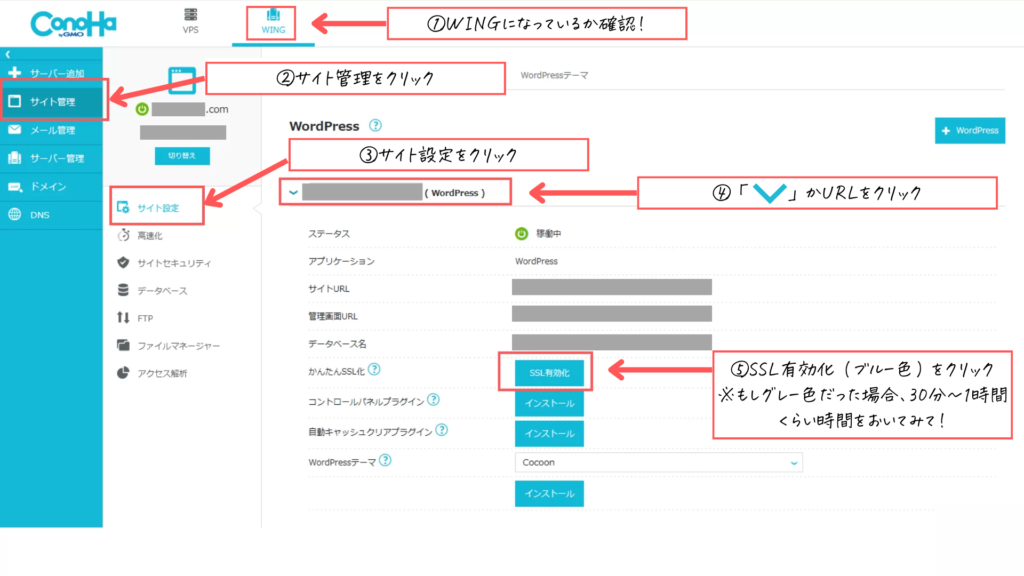1024x576 pixels.
Task: Open サイト管理 in the sidebar
Action: click(52, 101)
